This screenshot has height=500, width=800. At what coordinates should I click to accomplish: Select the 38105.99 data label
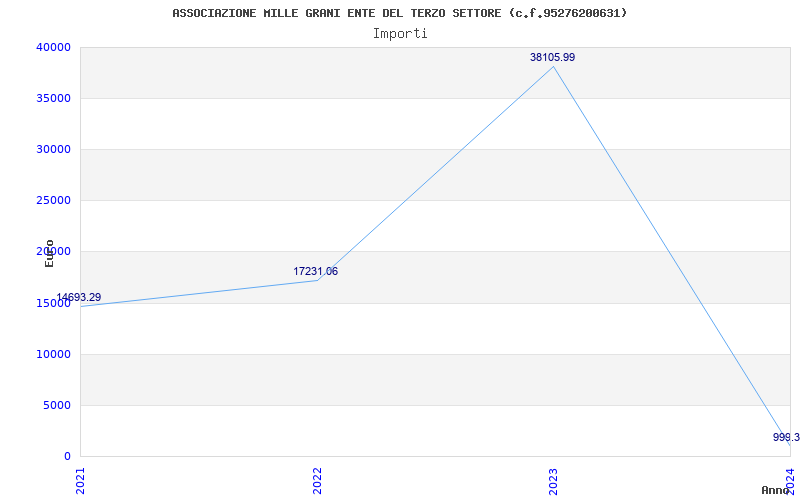coord(553,57)
